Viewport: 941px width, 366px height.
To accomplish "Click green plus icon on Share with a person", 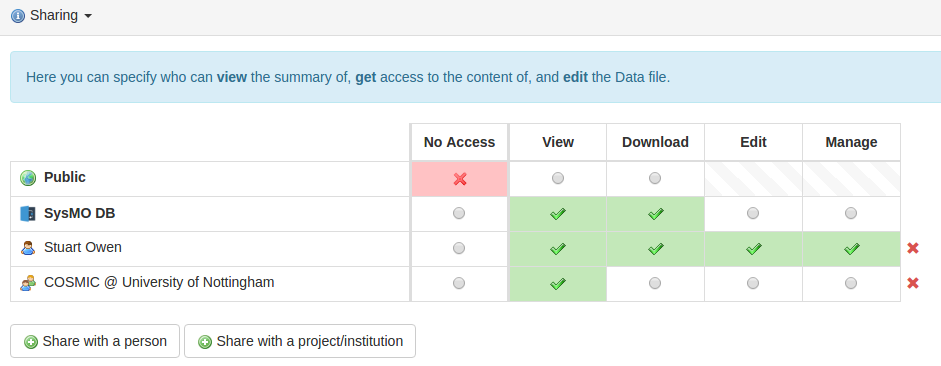I will click(x=31, y=342).
